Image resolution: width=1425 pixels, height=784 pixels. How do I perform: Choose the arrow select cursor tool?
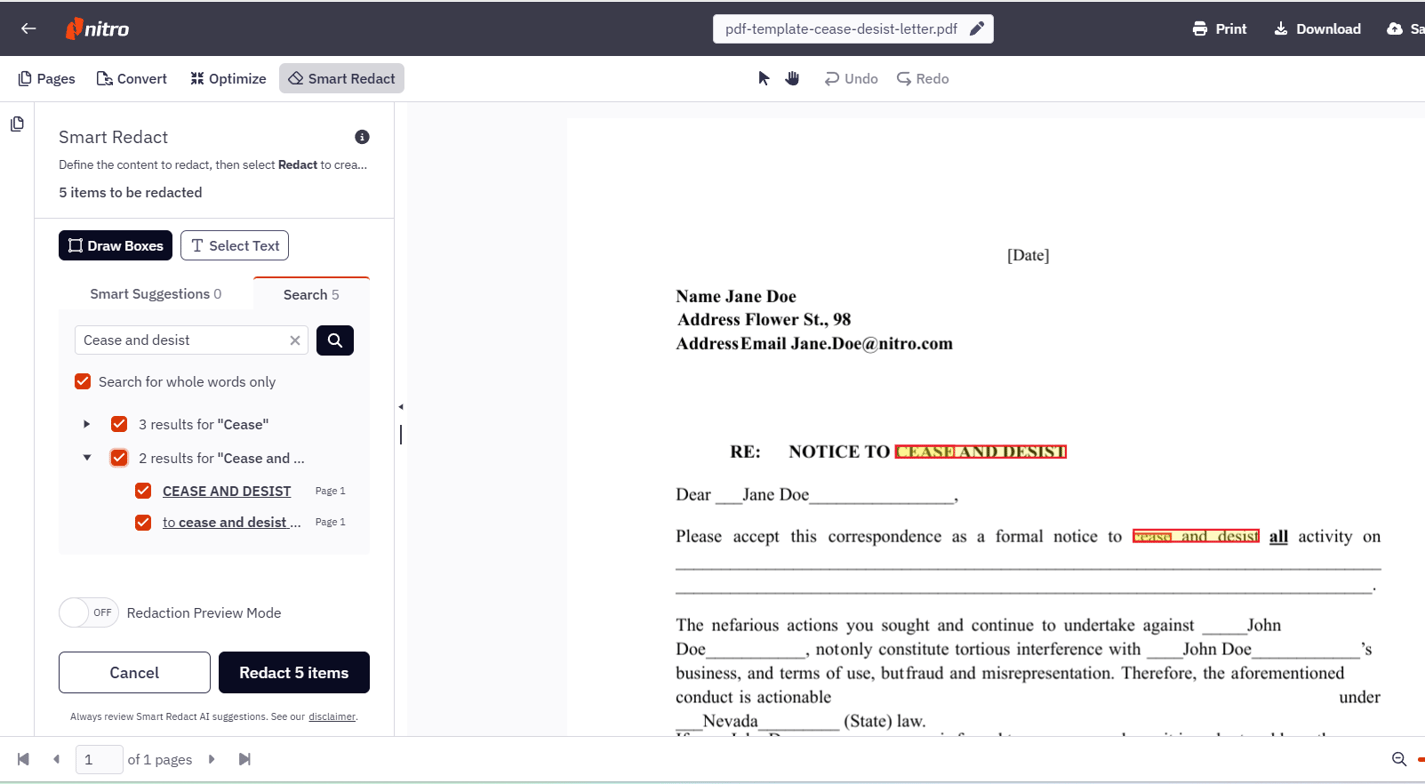pyautogui.click(x=764, y=79)
